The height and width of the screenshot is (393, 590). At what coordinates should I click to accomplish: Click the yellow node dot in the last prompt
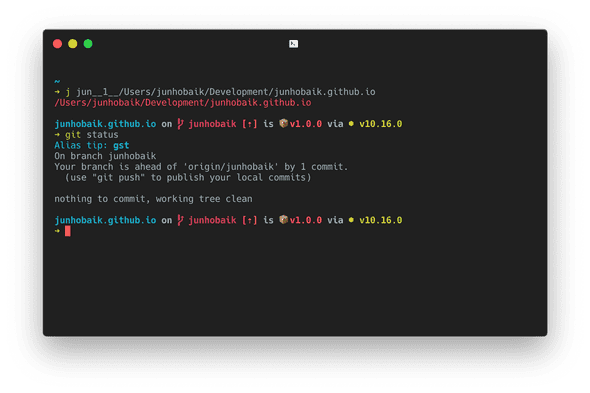(x=351, y=220)
